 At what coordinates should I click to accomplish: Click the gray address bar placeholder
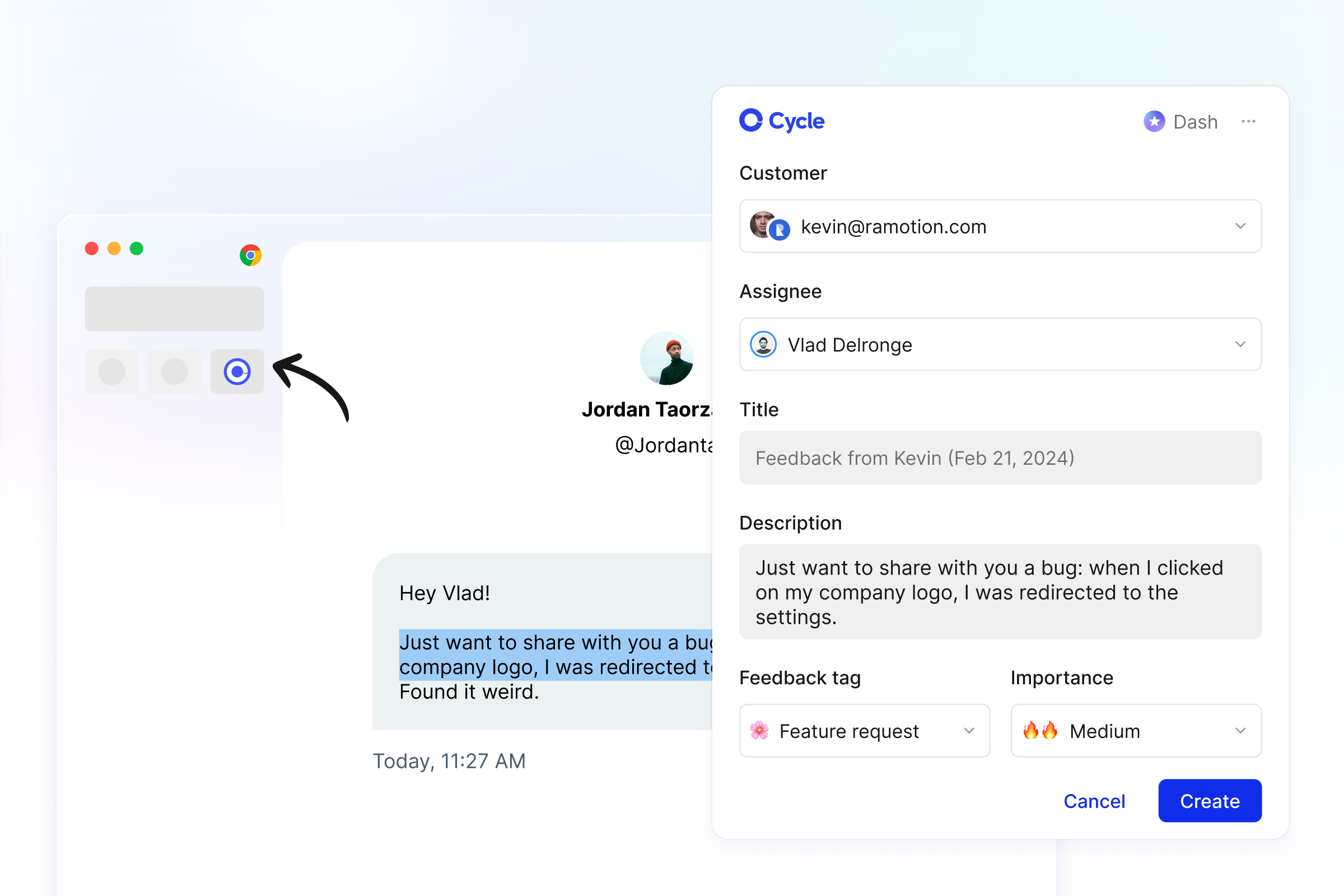tap(174, 309)
